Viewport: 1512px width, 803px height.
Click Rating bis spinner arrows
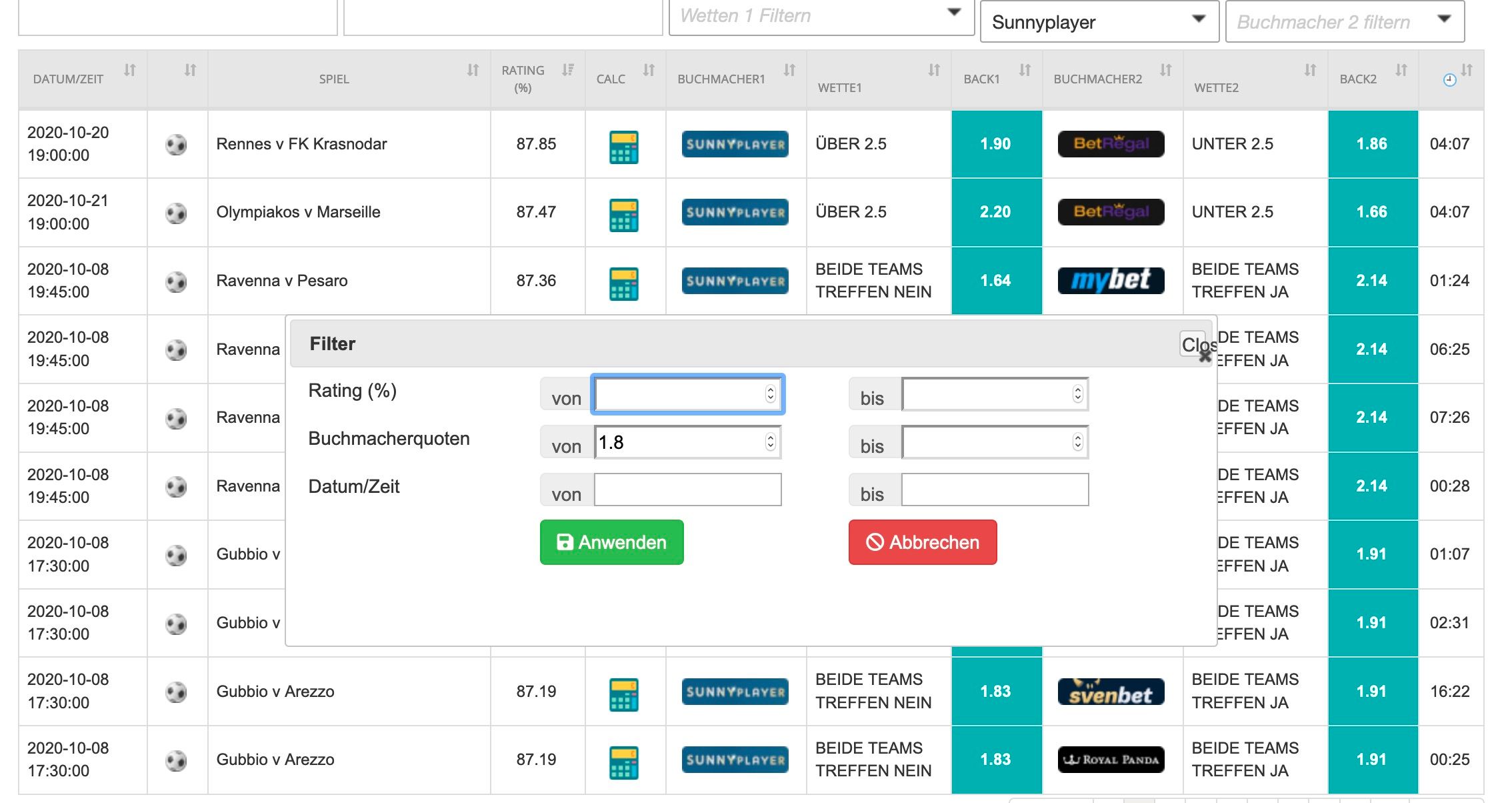point(1078,394)
